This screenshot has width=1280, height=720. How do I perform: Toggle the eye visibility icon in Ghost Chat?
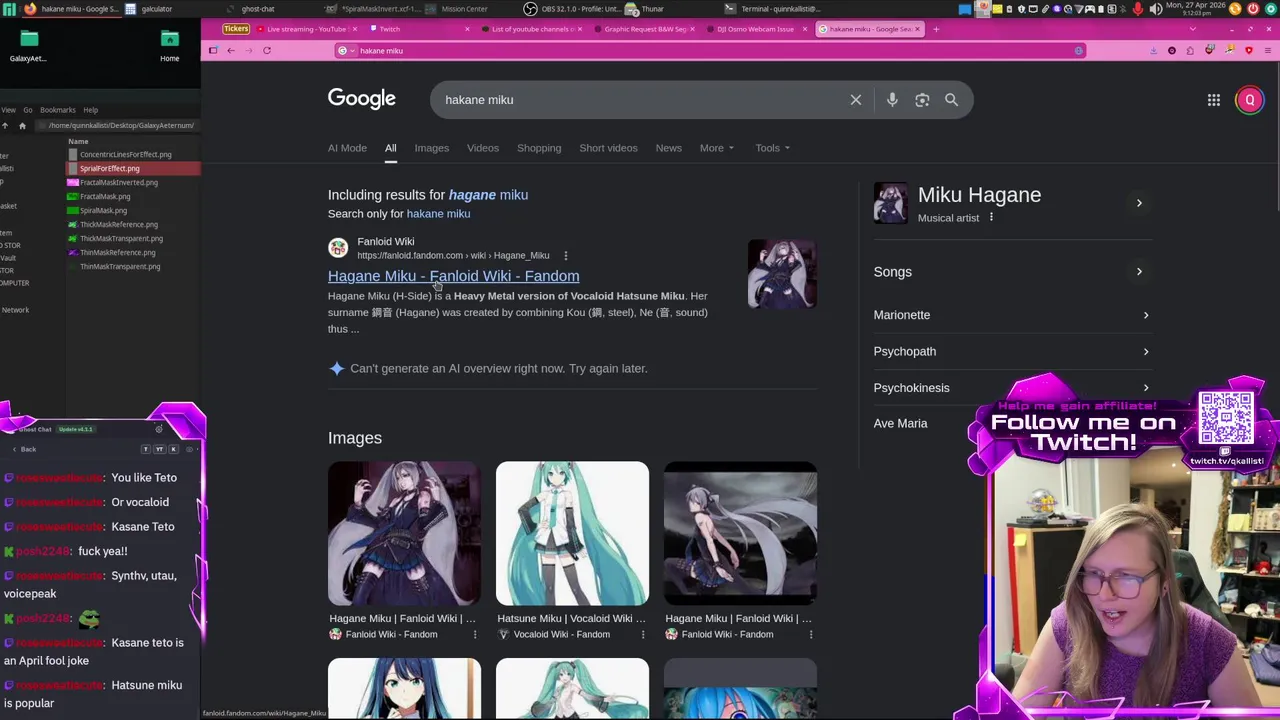tap(190, 449)
